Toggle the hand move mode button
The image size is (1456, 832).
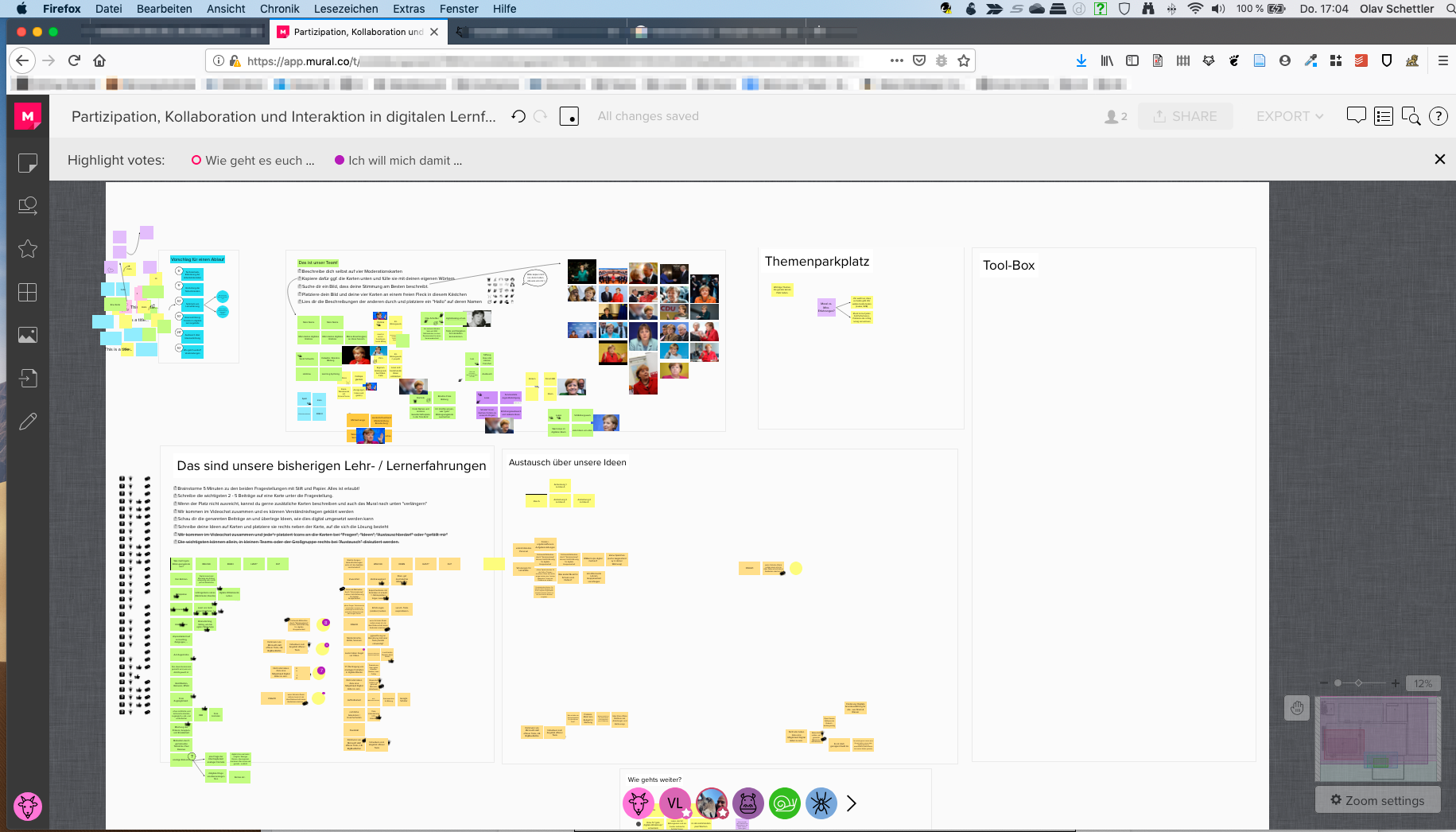pyautogui.click(x=1297, y=708)
